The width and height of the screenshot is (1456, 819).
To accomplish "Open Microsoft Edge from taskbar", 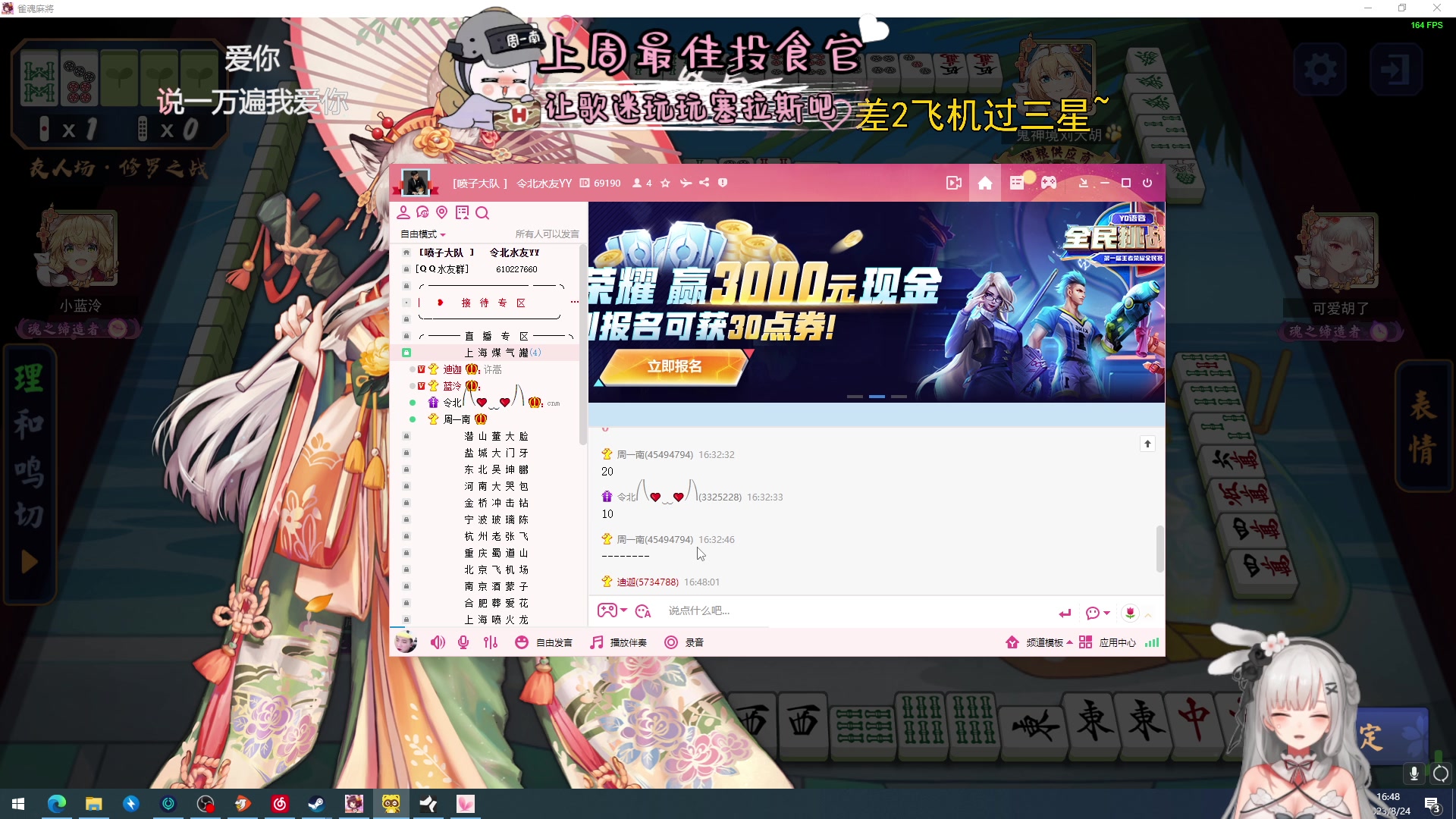I will coord(57,804).
